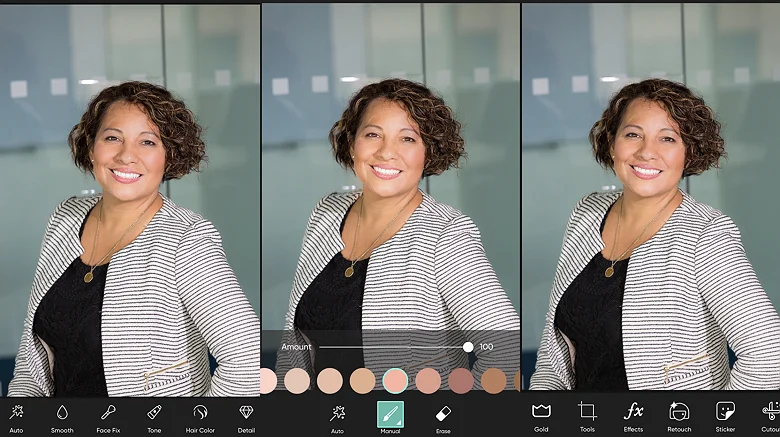The height and width of the screenshot is (437, 780).
Task: Choose the Face Fix tool
Action: coord(108,418)
